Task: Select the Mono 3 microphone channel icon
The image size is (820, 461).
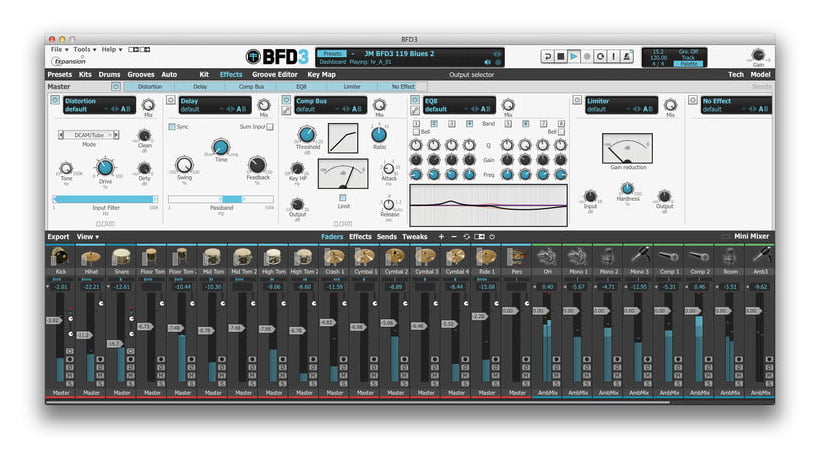Action: (639, 257)
